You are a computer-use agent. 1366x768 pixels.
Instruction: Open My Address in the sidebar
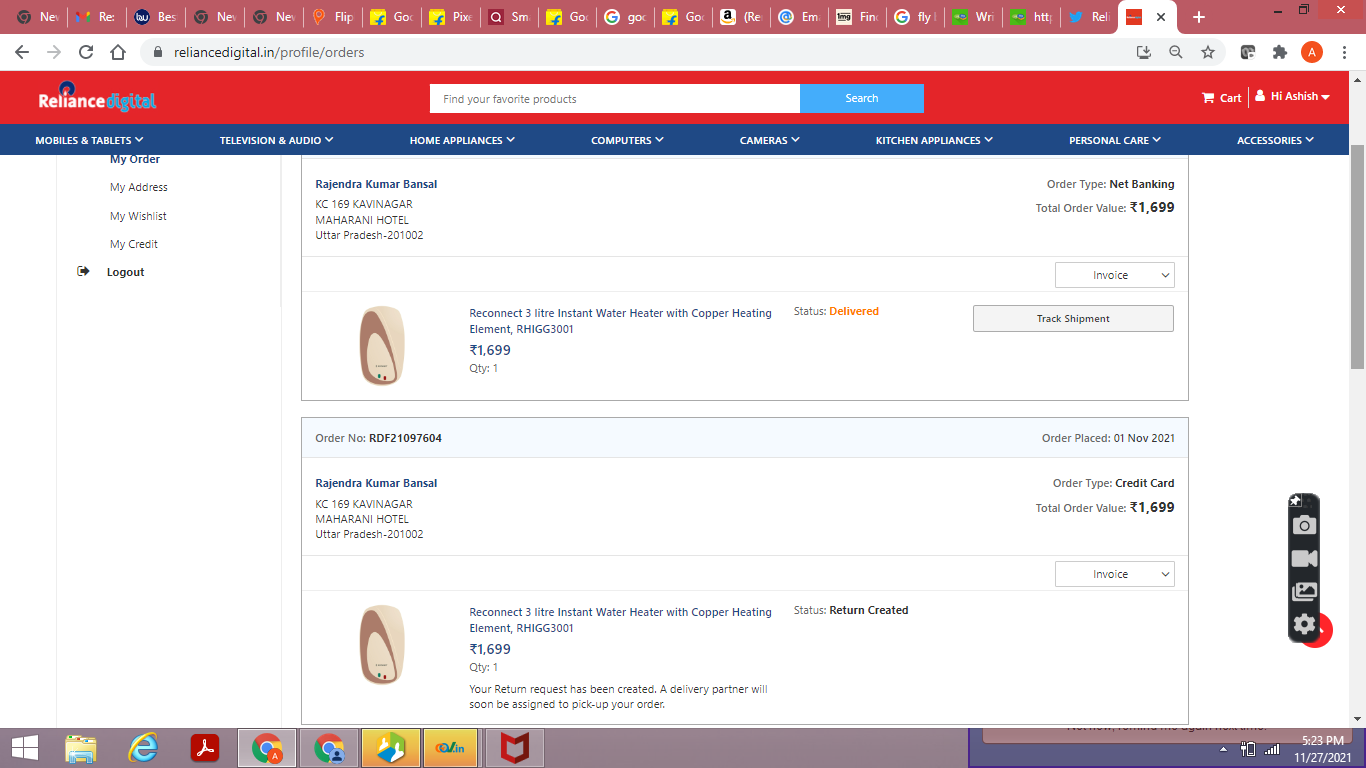tap(139, 187)
